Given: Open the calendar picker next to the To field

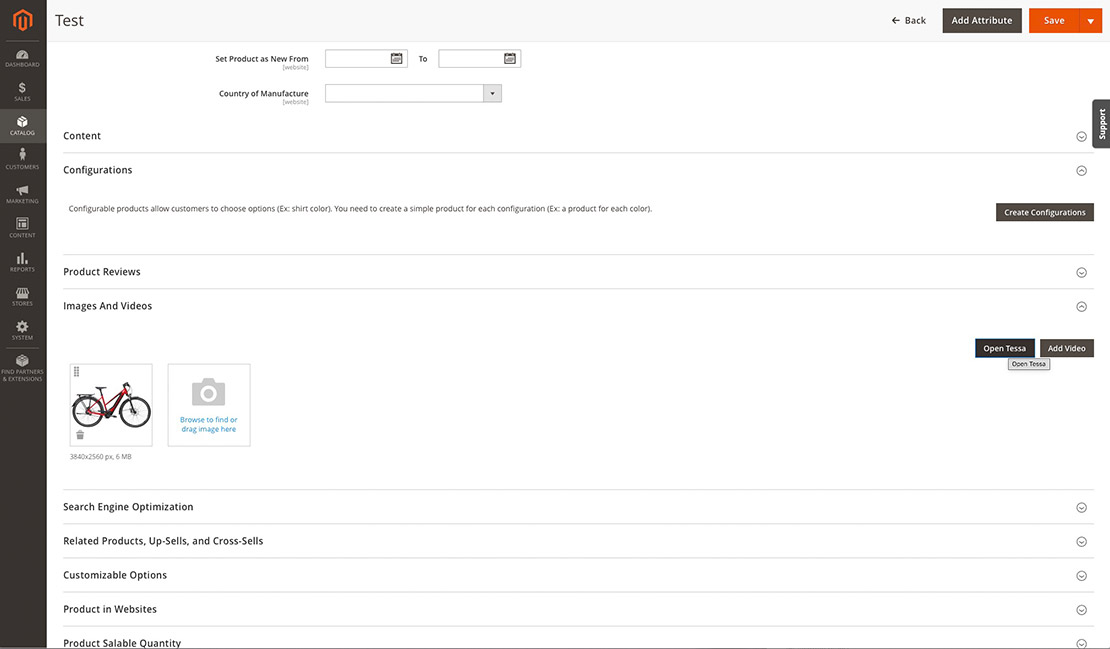Looking at the screenshot, I should click(x=510, y=57).
